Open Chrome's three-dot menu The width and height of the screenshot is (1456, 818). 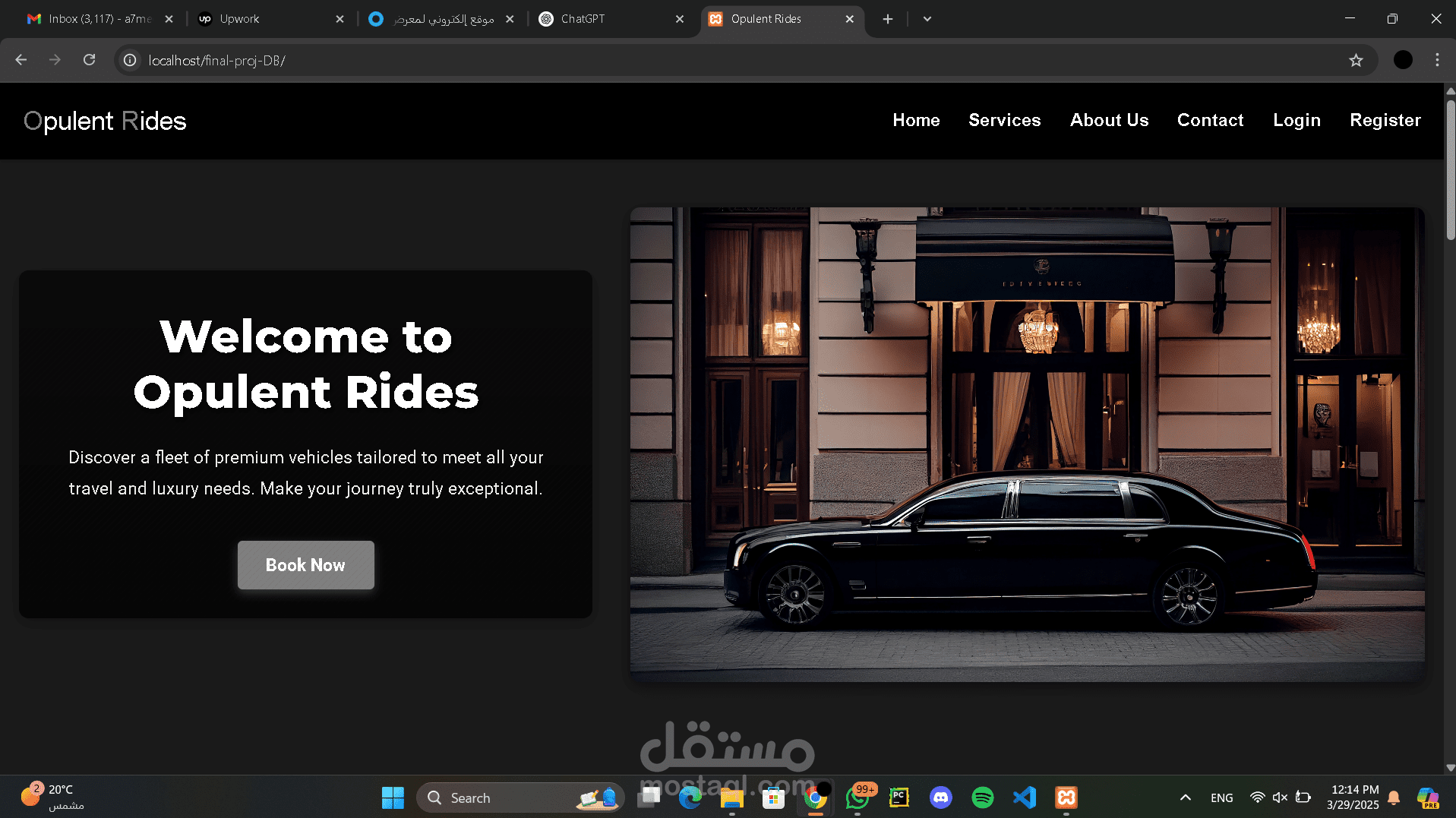(1437, 60)
